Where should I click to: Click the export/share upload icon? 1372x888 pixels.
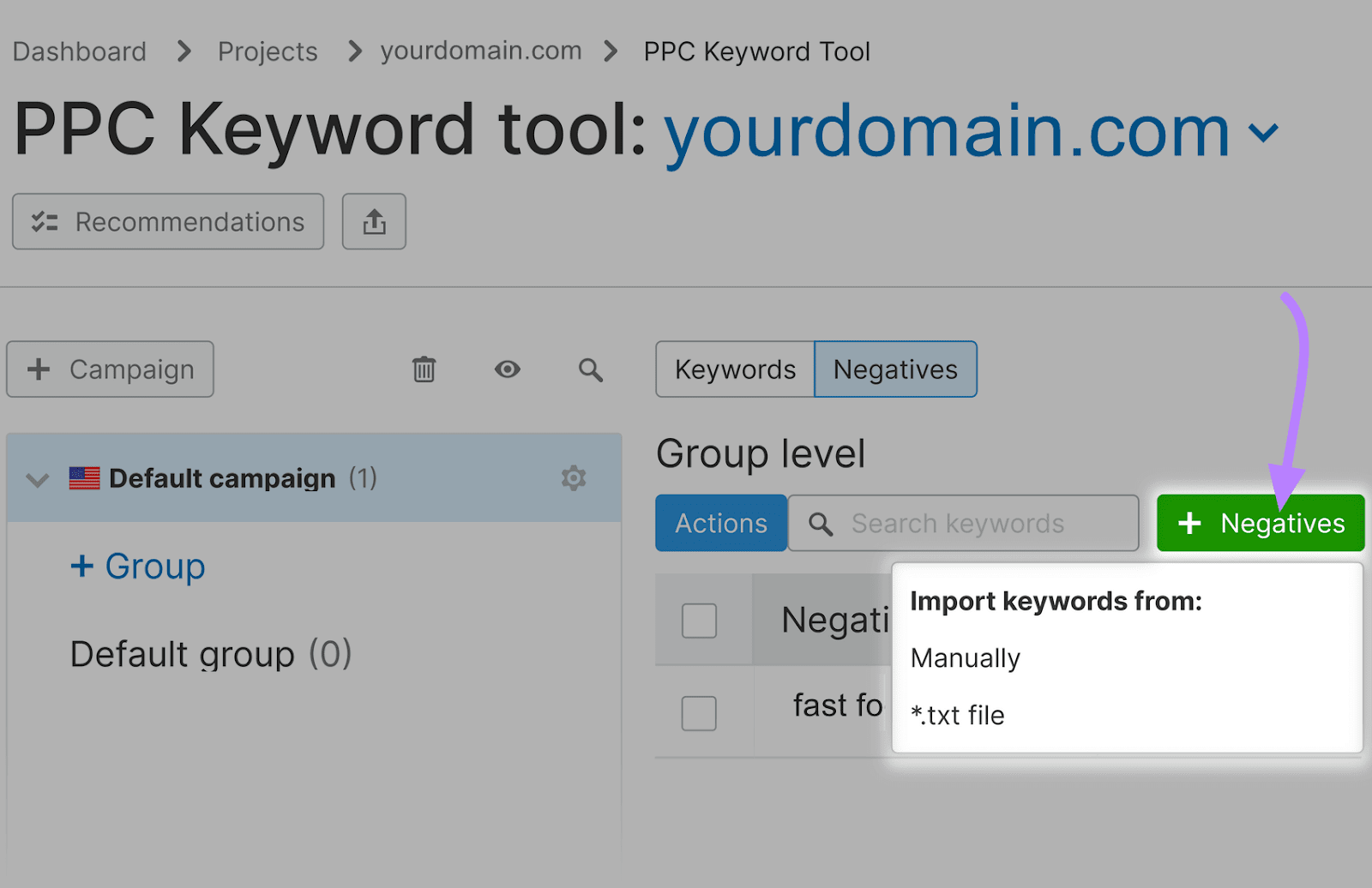(x=374, y=222)
